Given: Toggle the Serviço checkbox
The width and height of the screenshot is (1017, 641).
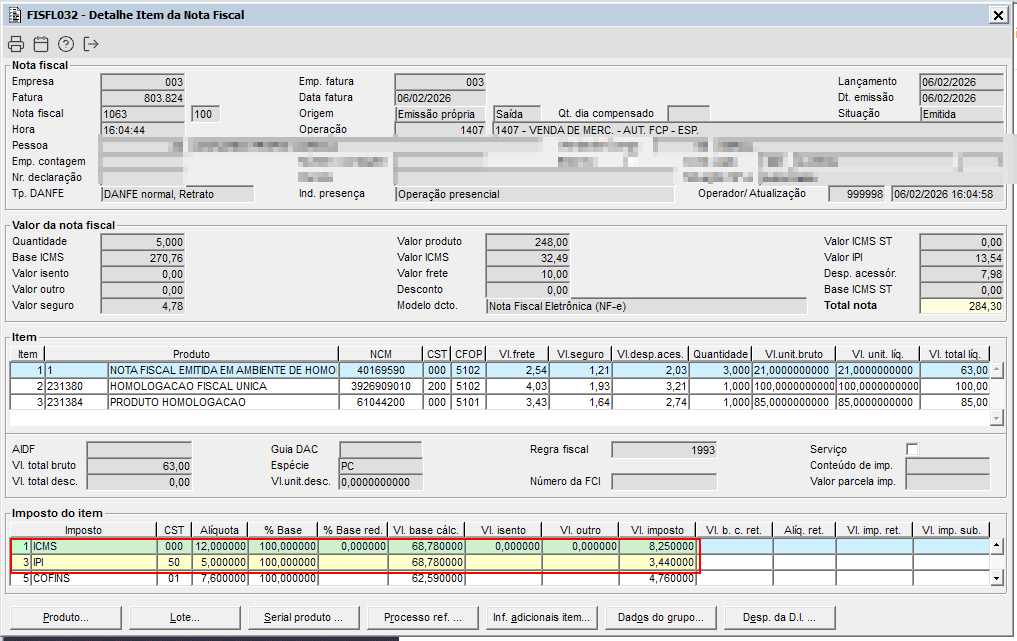Looking at the screenshot, I should pos(912,449).
